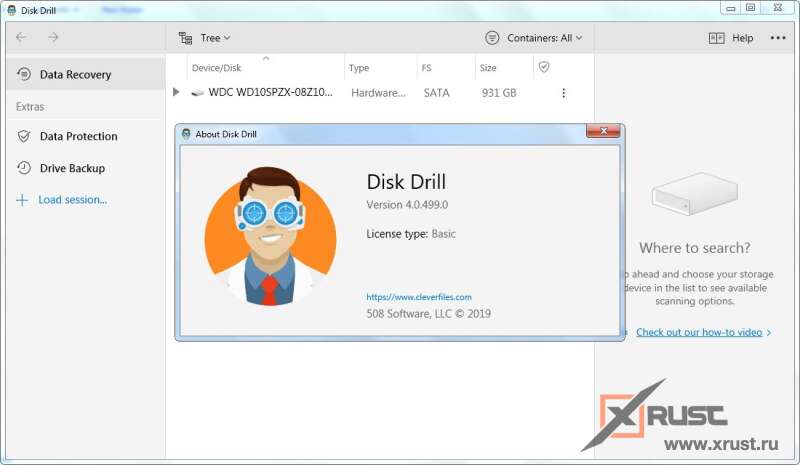Viewport: 800px width, 465px height.
Task: Open the Containers: All filter dropdown
Action: coord(533,38)
